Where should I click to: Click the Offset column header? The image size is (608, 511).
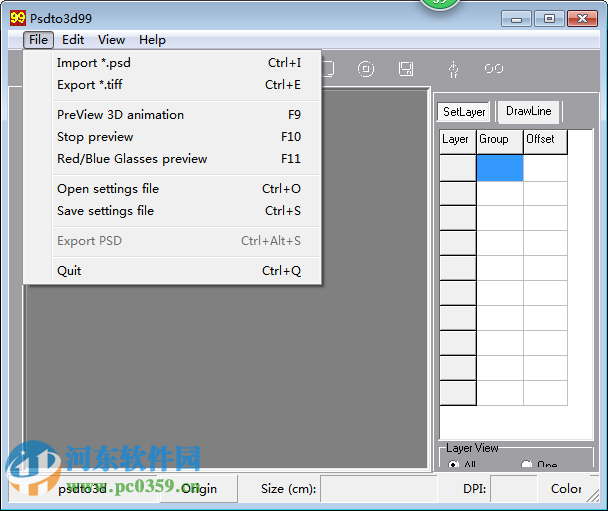(x=545, y=142)
